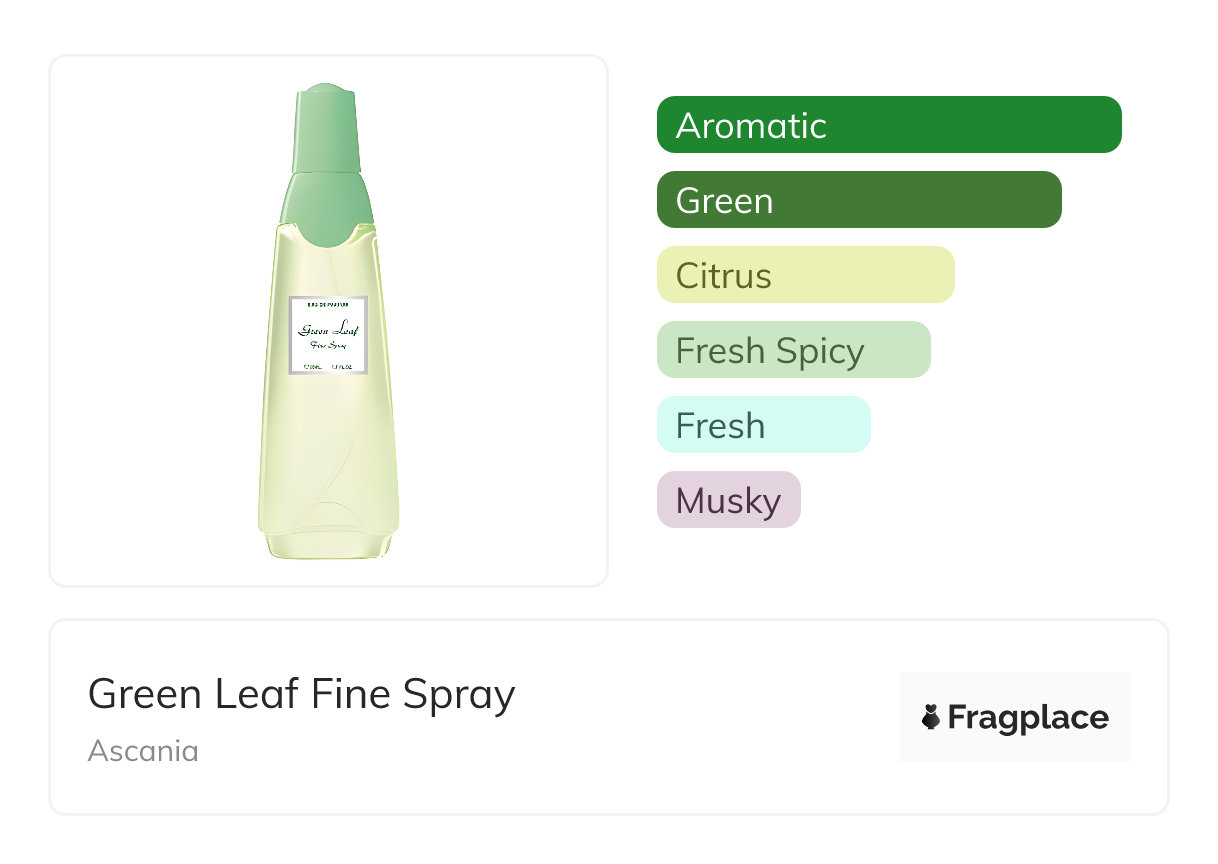Click the square Green Leaf label on bottle

point(328,335)
